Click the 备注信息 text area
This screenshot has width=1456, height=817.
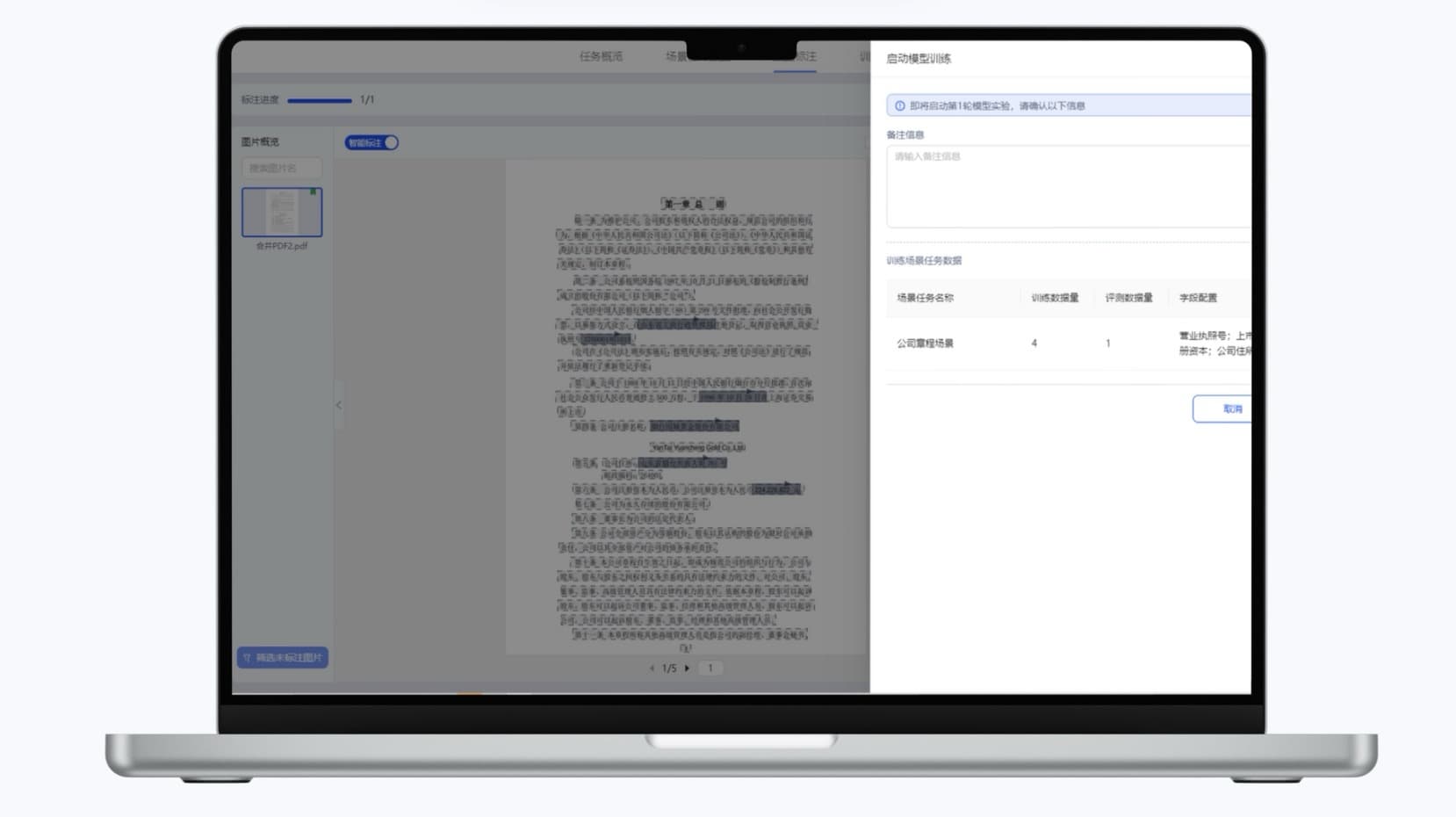click(x=1067, y=186)
